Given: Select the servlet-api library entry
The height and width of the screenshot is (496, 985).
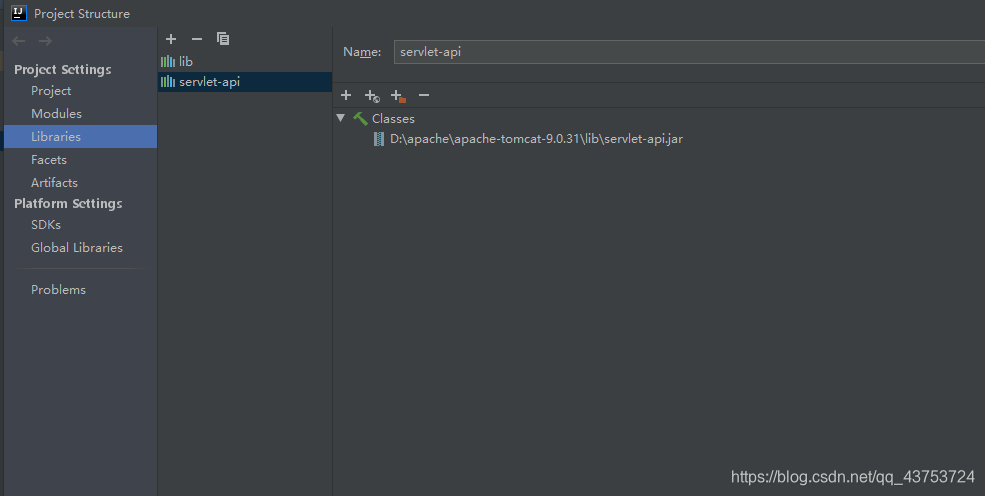Looking at the screenshot, I should (244, 82).
